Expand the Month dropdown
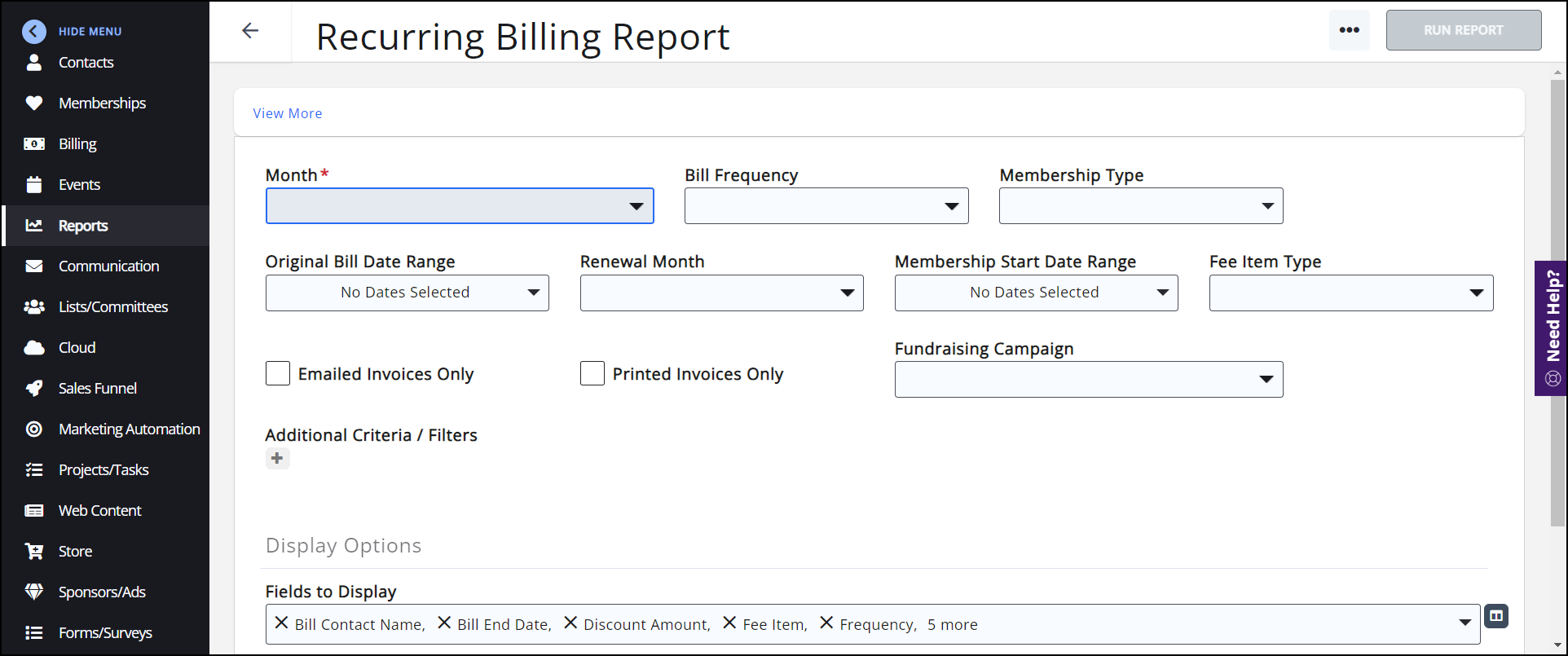 tap(460, 206)
